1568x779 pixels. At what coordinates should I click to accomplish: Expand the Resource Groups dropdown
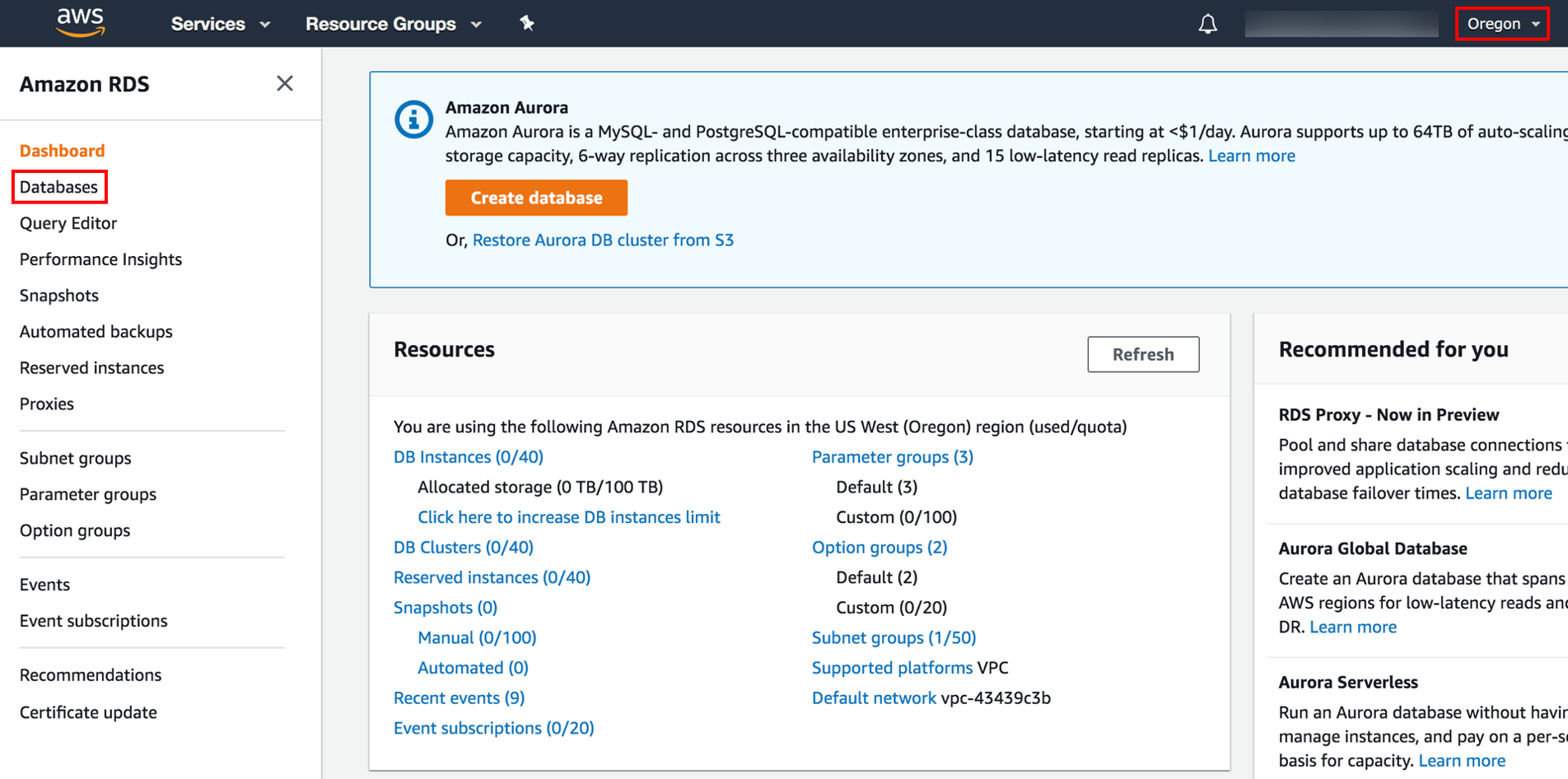coord(393,24)
